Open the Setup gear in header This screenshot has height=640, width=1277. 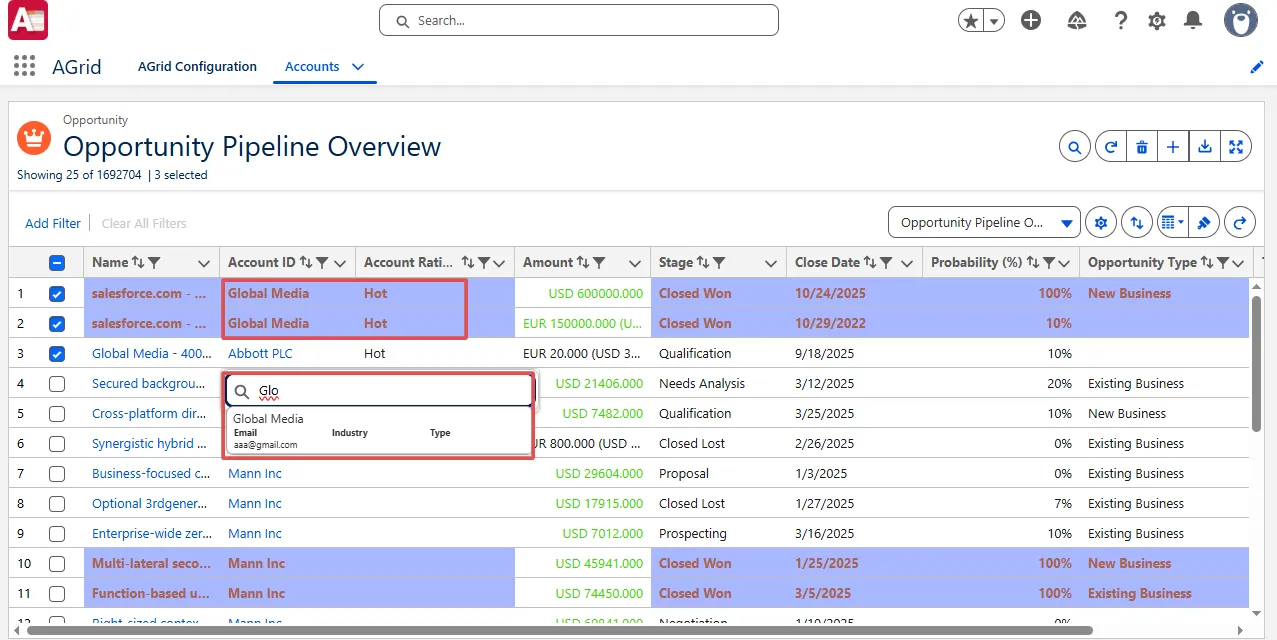coord(1157,20)
